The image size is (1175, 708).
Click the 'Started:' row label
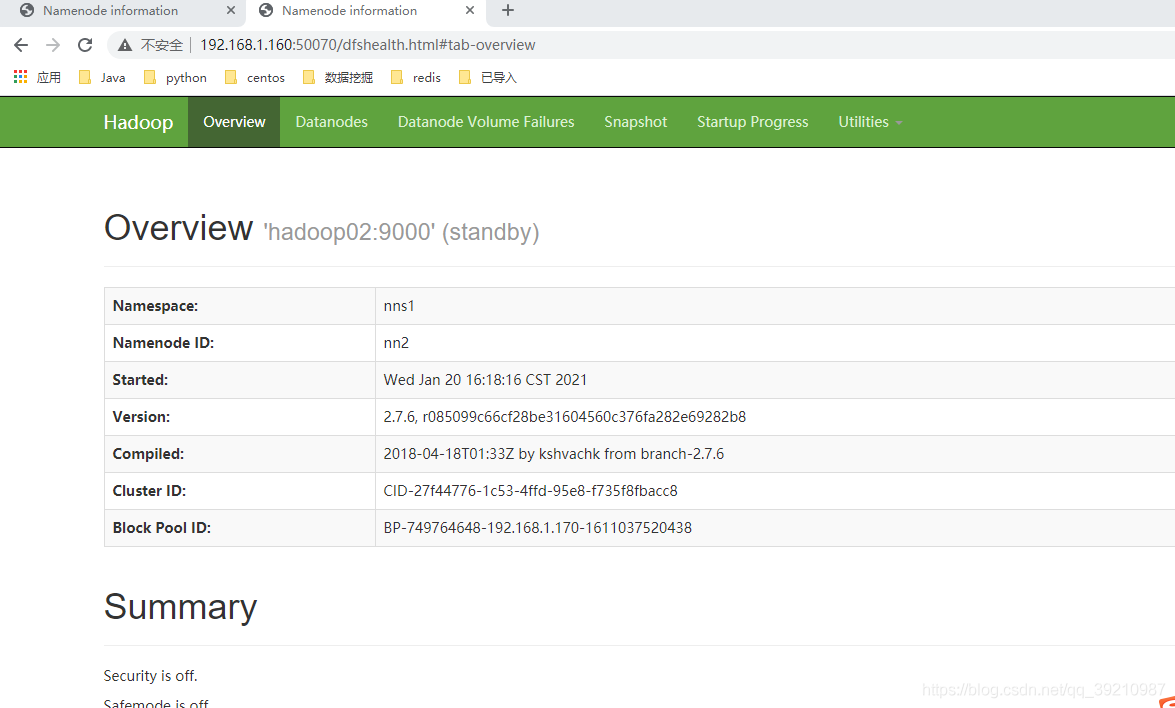click(140, 380)
